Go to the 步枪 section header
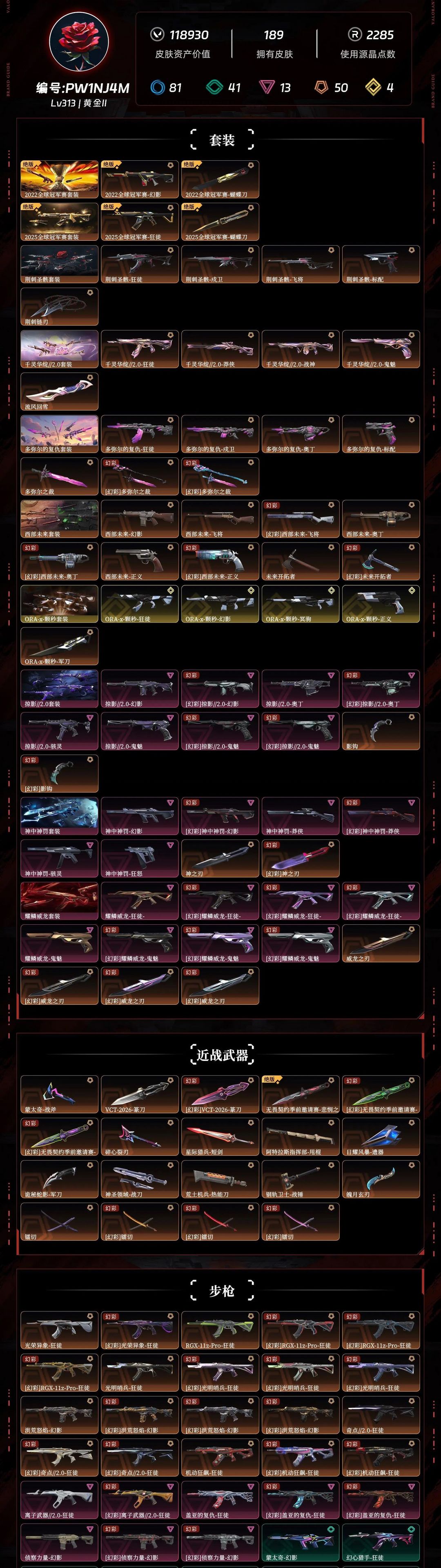 222,1291
